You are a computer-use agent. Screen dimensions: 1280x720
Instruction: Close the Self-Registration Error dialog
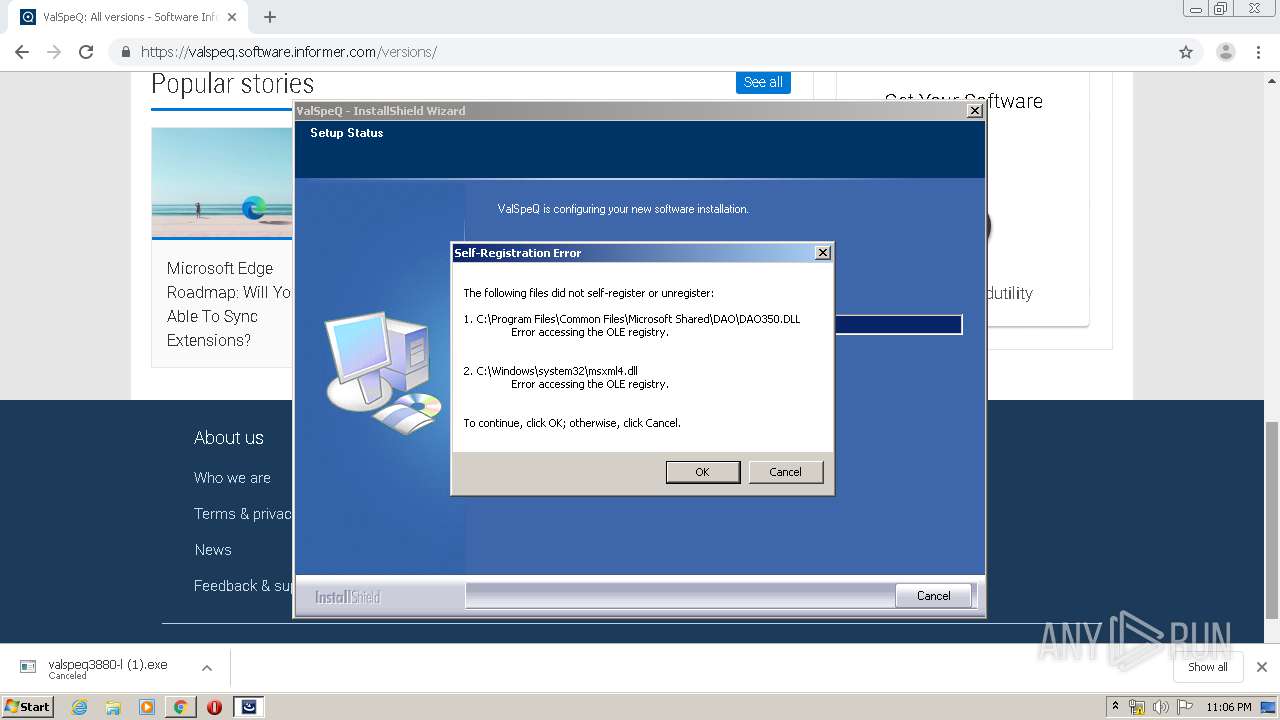pyautogui.click(x=822, y=253)
